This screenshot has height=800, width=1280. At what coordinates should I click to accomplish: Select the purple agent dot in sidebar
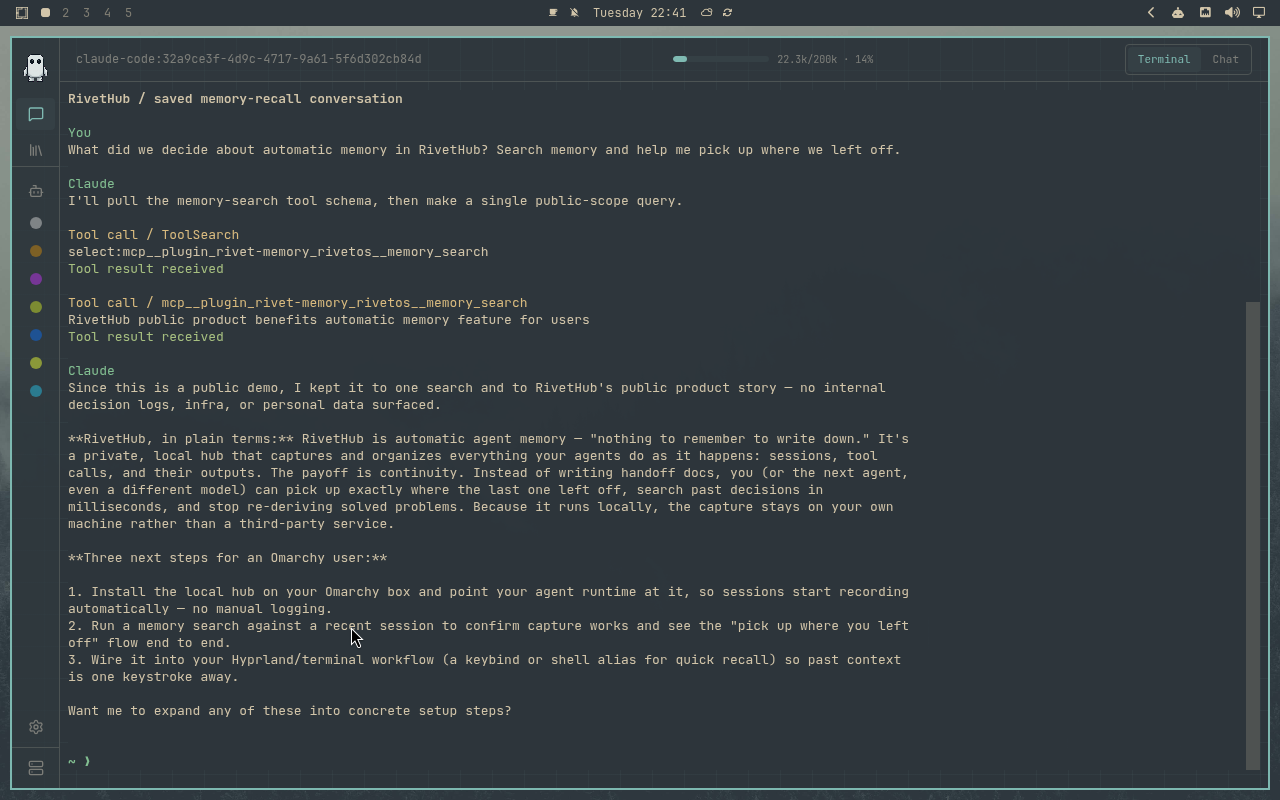pyautogui.click(x=36, y=279)
